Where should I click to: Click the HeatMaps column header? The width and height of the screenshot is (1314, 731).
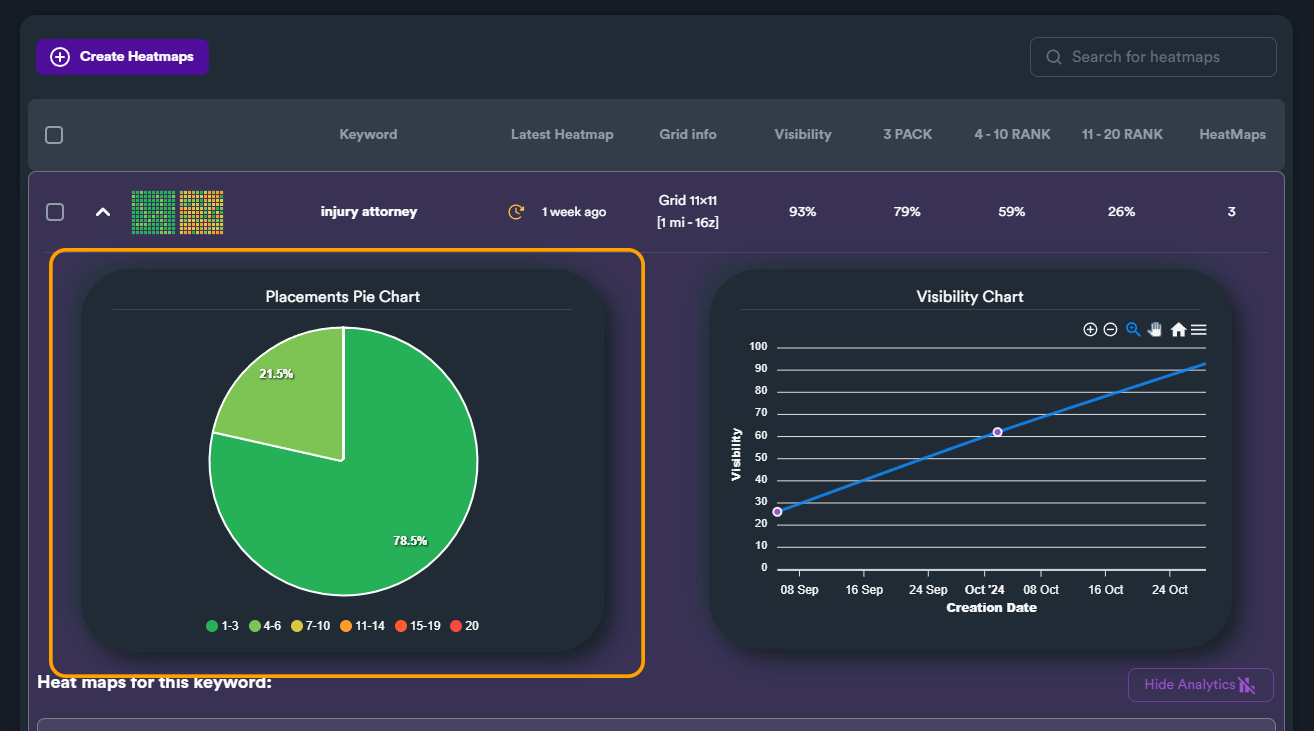click(x=1232, y=134)
